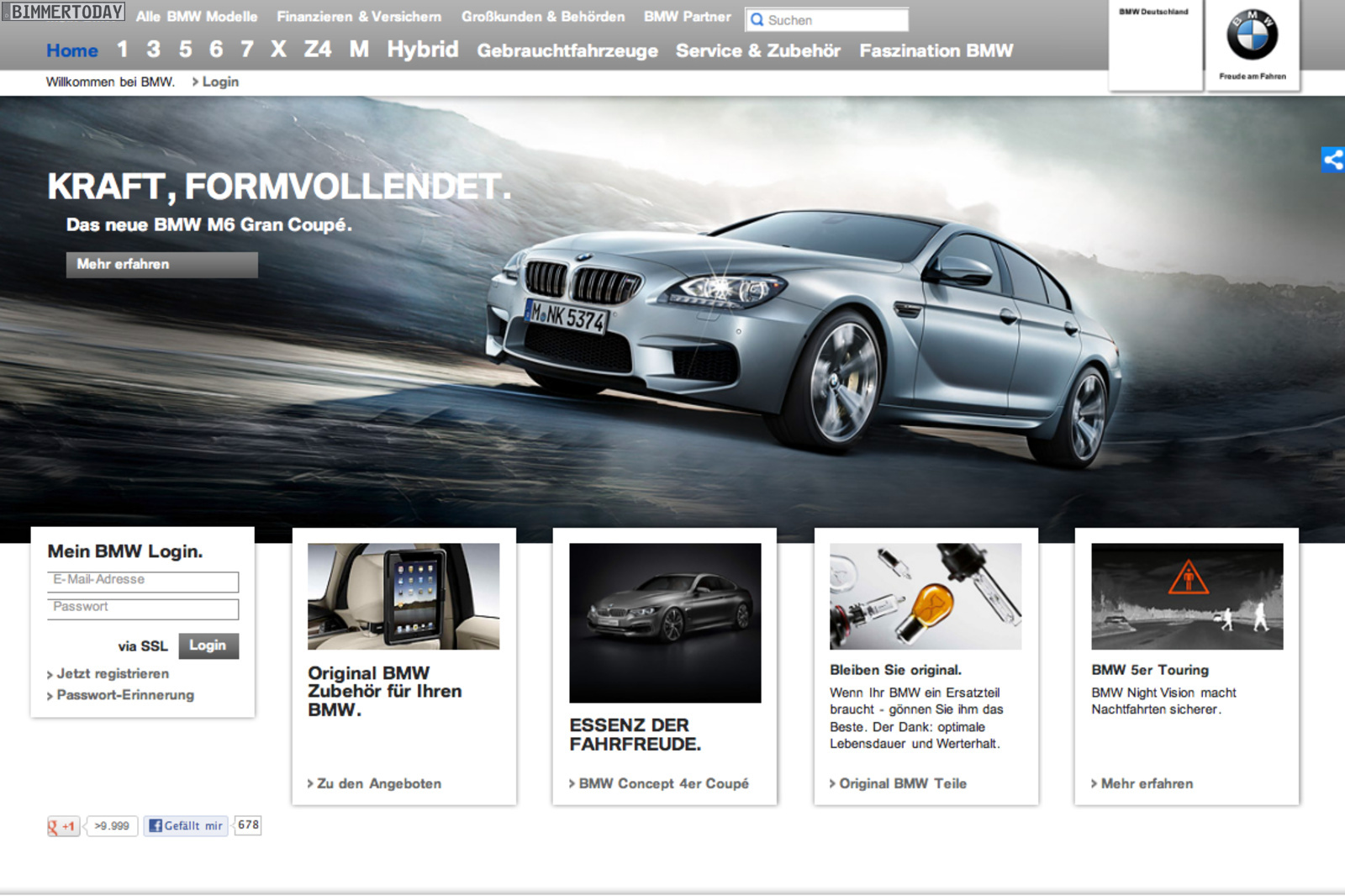The image size is (1345, 896).
Task: Follow the Jetzt registrieren link
Action: (113, 674)
